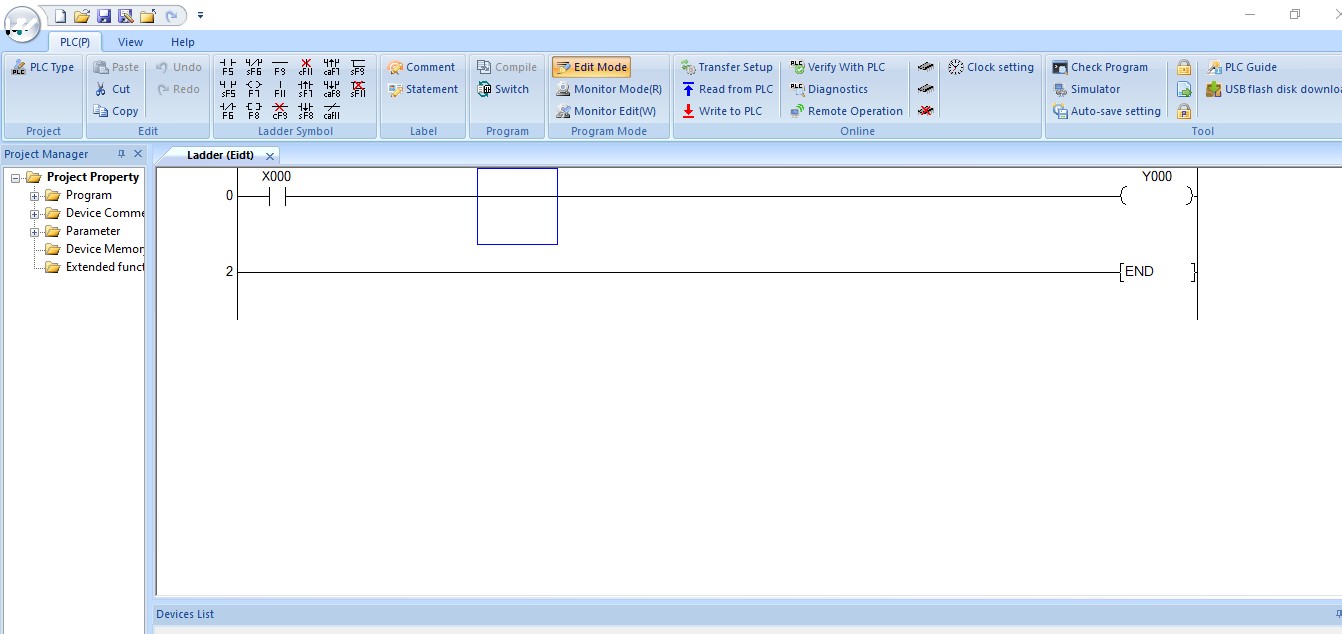Click the red-crossed sF11 ladder symbol
Screen dimensions: 1342x634
tap(358, 89)
